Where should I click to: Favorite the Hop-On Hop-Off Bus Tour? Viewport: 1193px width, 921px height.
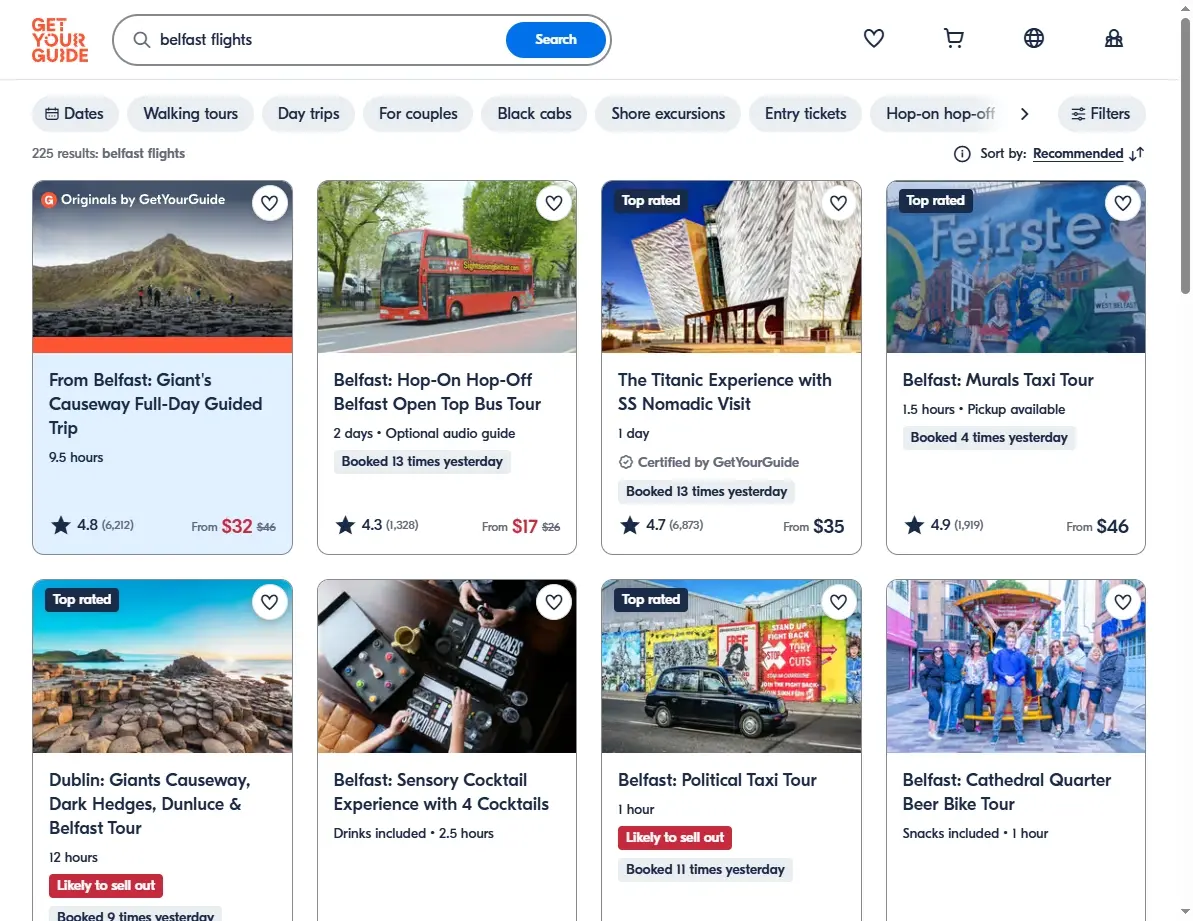tap(554, 203)
